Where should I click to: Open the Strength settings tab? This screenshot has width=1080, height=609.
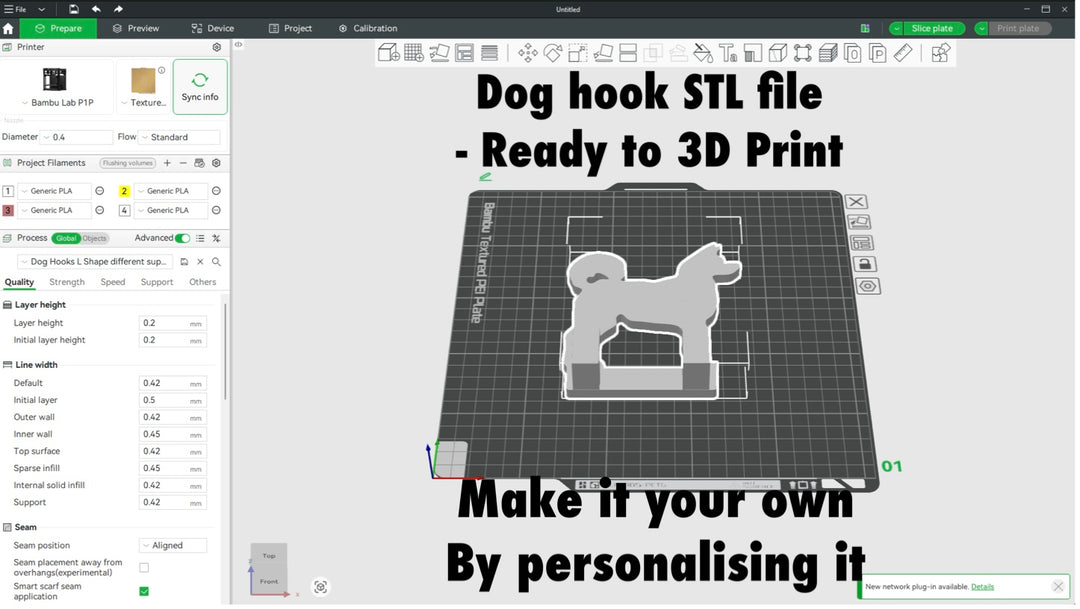click(67, 282)
